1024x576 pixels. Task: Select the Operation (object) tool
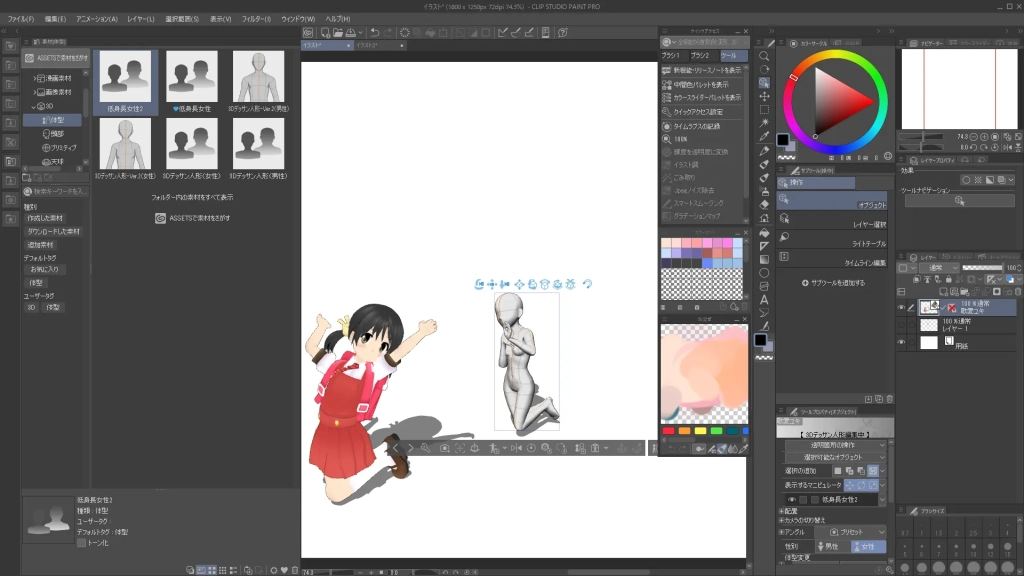click(x=764, y=82)
